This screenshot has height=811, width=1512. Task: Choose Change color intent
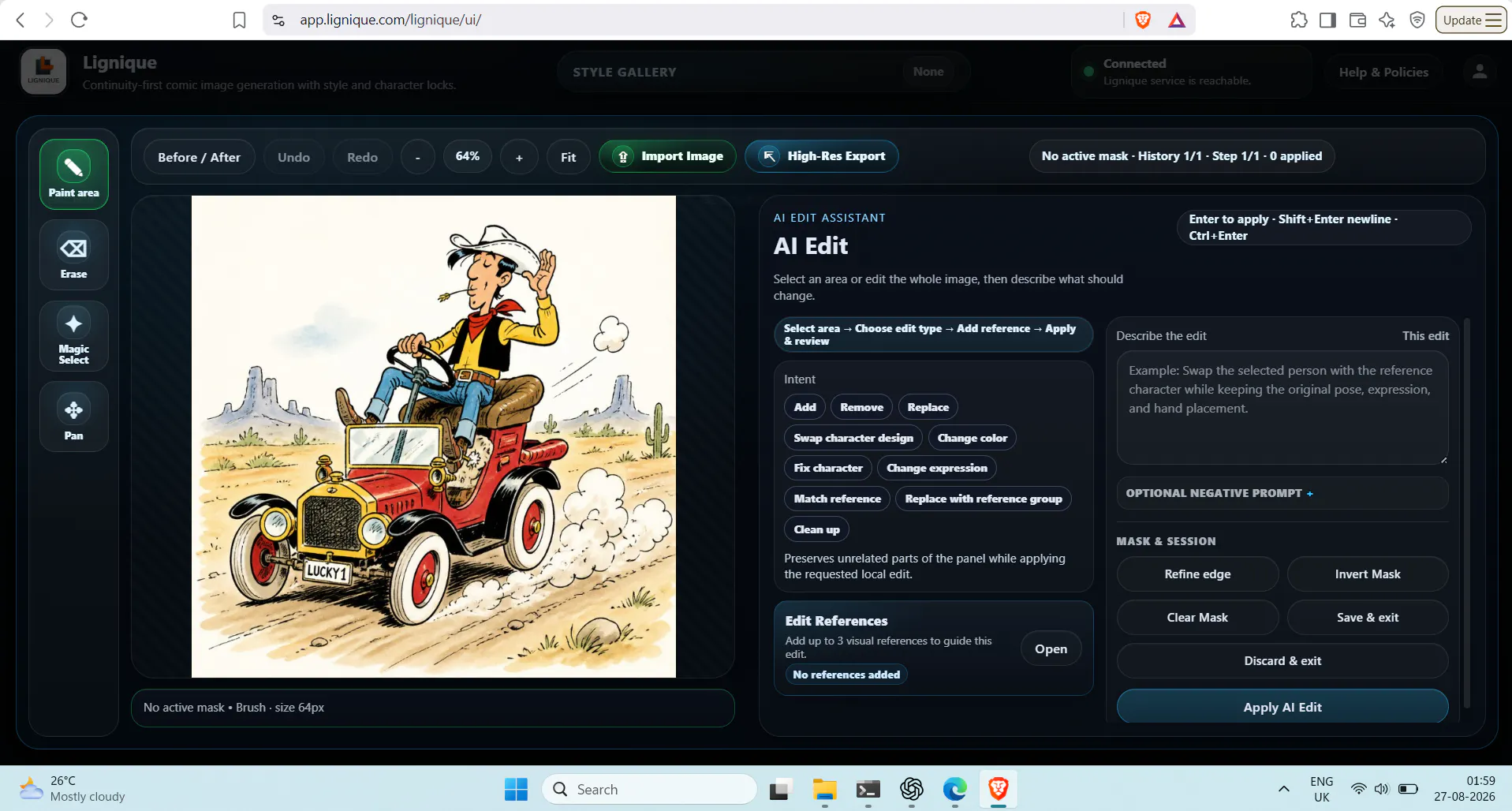click(973, 438)
